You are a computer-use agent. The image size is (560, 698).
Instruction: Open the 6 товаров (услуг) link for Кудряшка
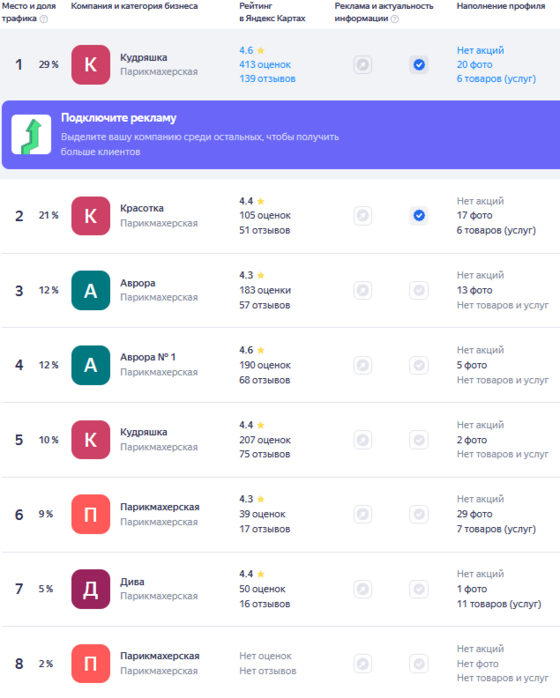click(496, 79)
